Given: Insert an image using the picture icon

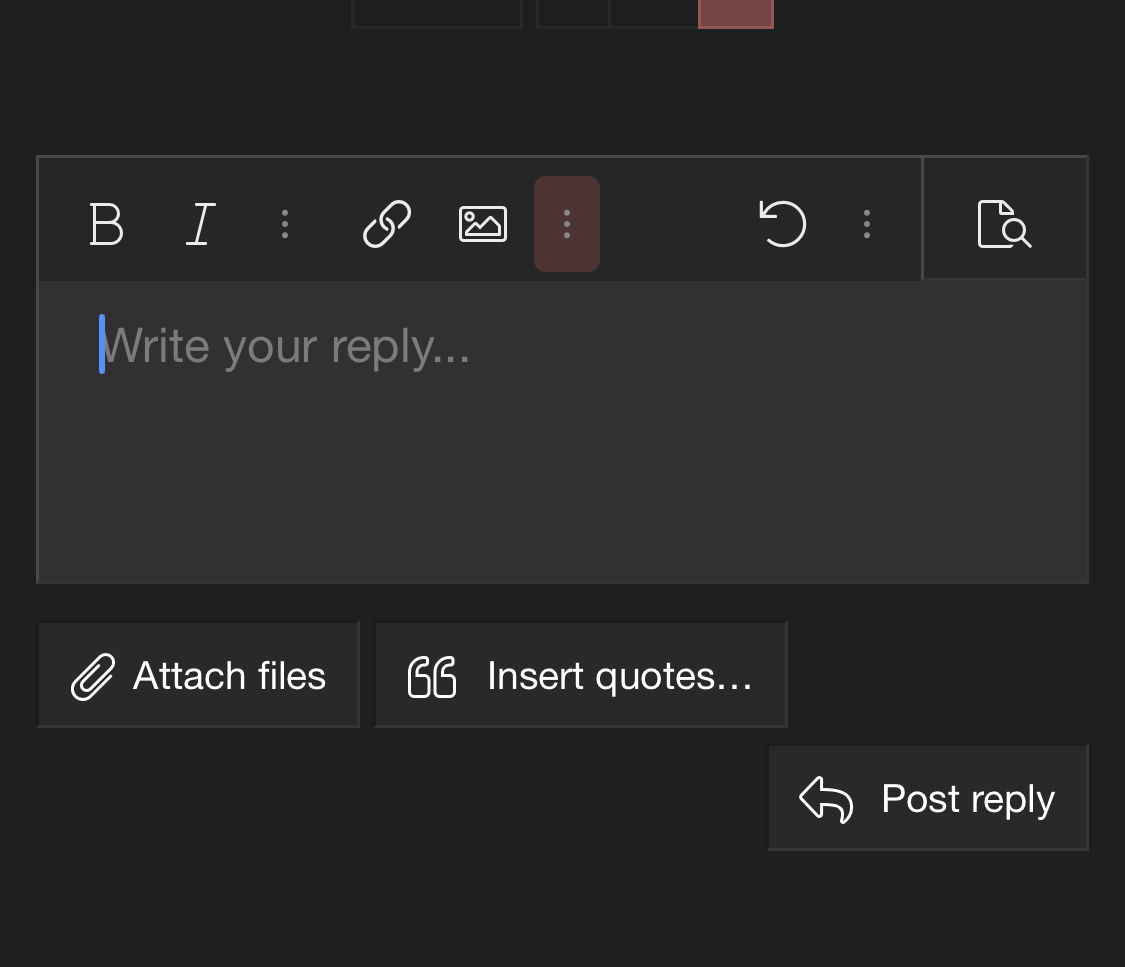Looking at the screenshot, I should 483,224.
